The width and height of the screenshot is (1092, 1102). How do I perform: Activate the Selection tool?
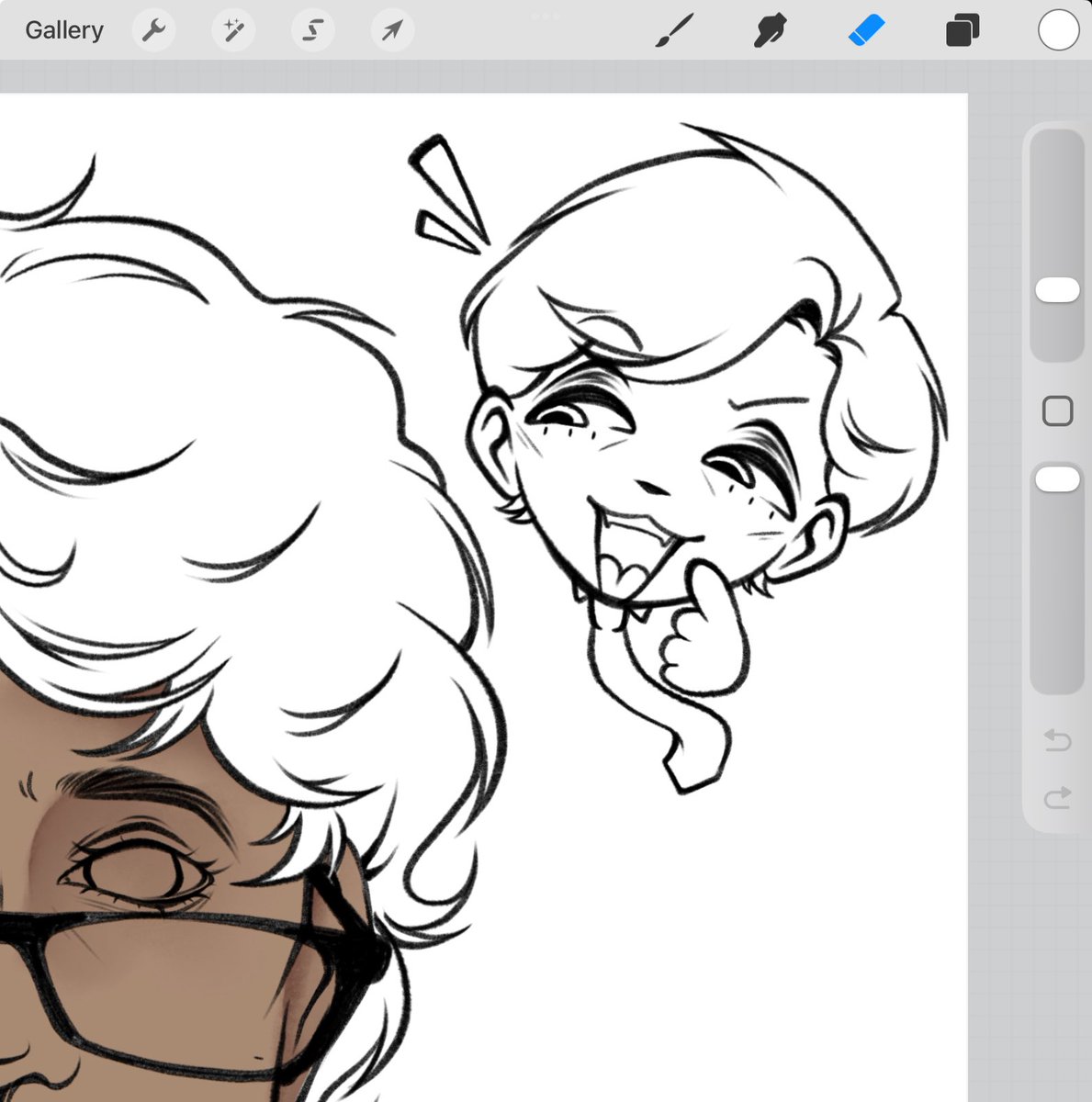tap(313, 30)
